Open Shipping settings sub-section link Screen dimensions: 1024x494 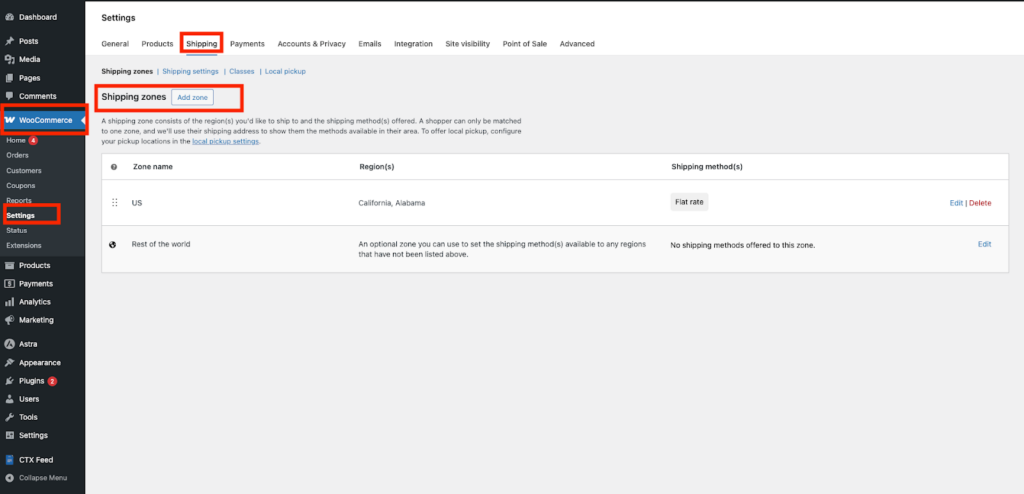pos(190,71)
